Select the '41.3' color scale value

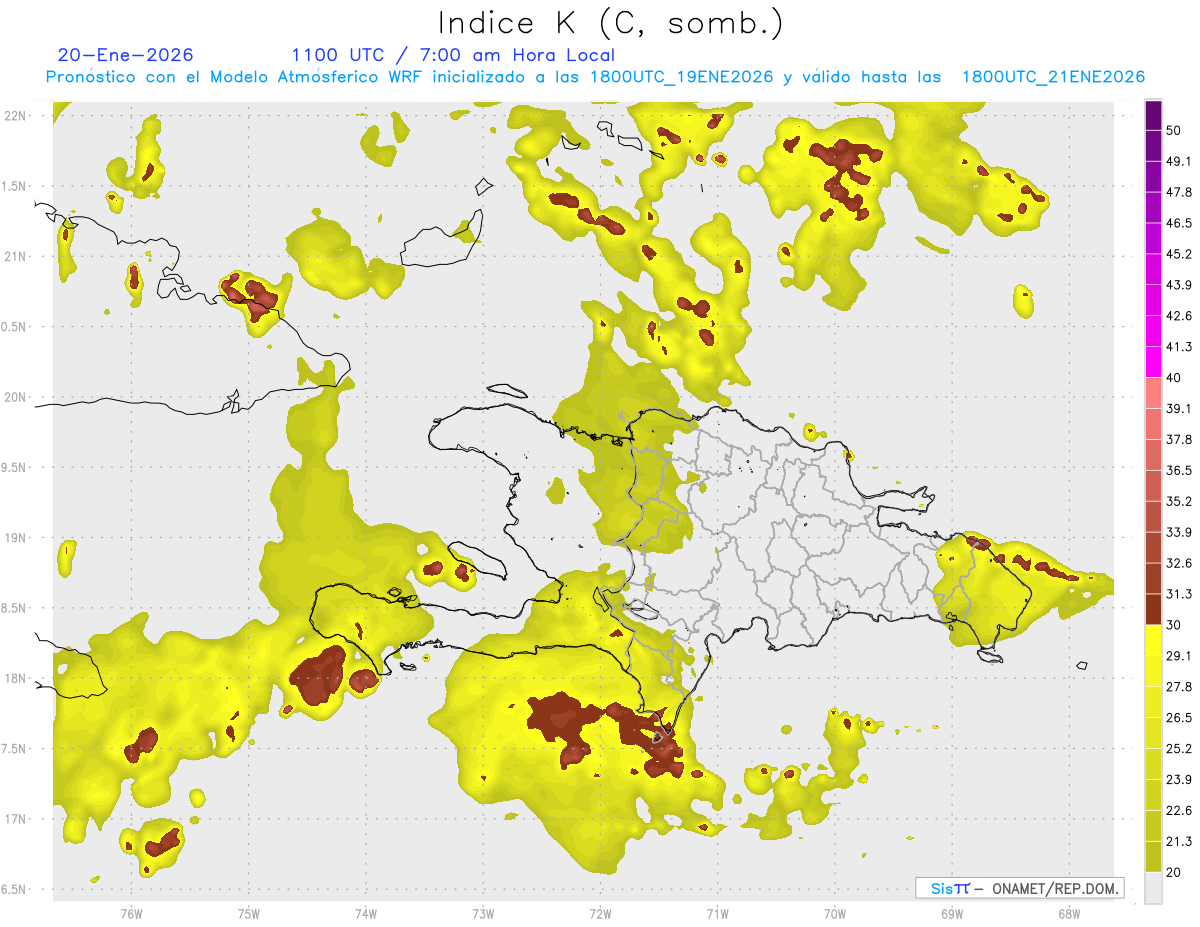click(1179, 347)
